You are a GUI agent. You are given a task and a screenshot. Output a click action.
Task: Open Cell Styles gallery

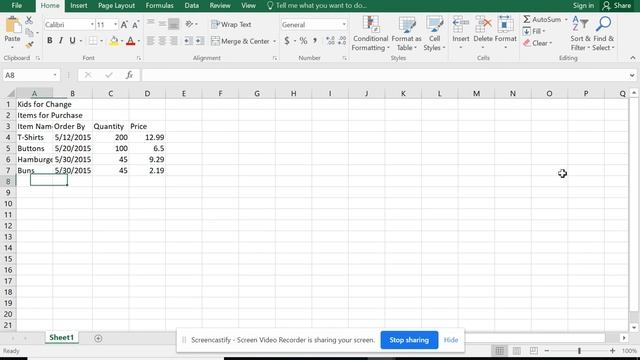(434, 34)
